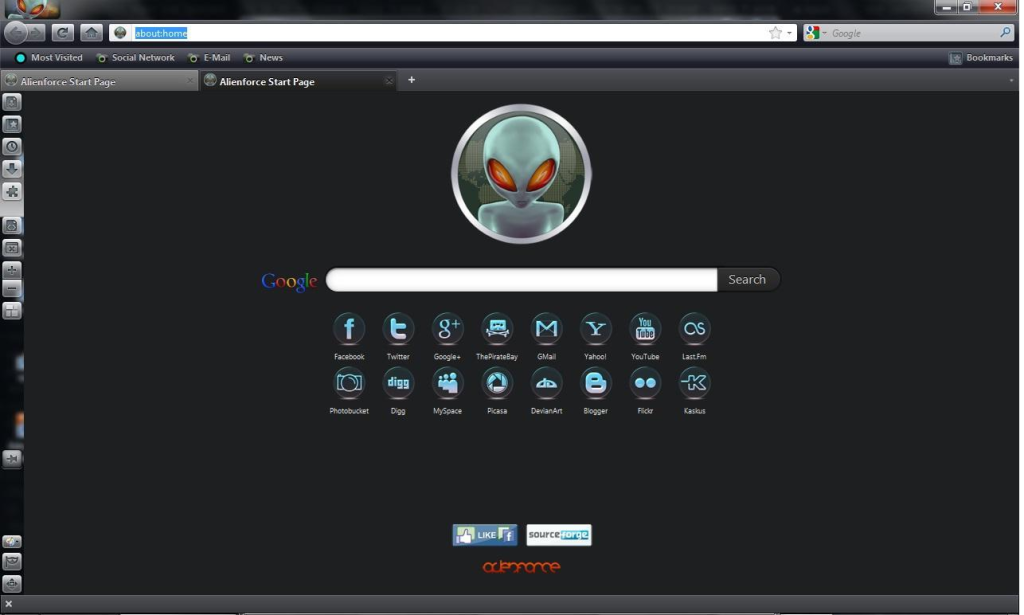
Task: Open a new tab with plus button
Action: tap(411, 80)
